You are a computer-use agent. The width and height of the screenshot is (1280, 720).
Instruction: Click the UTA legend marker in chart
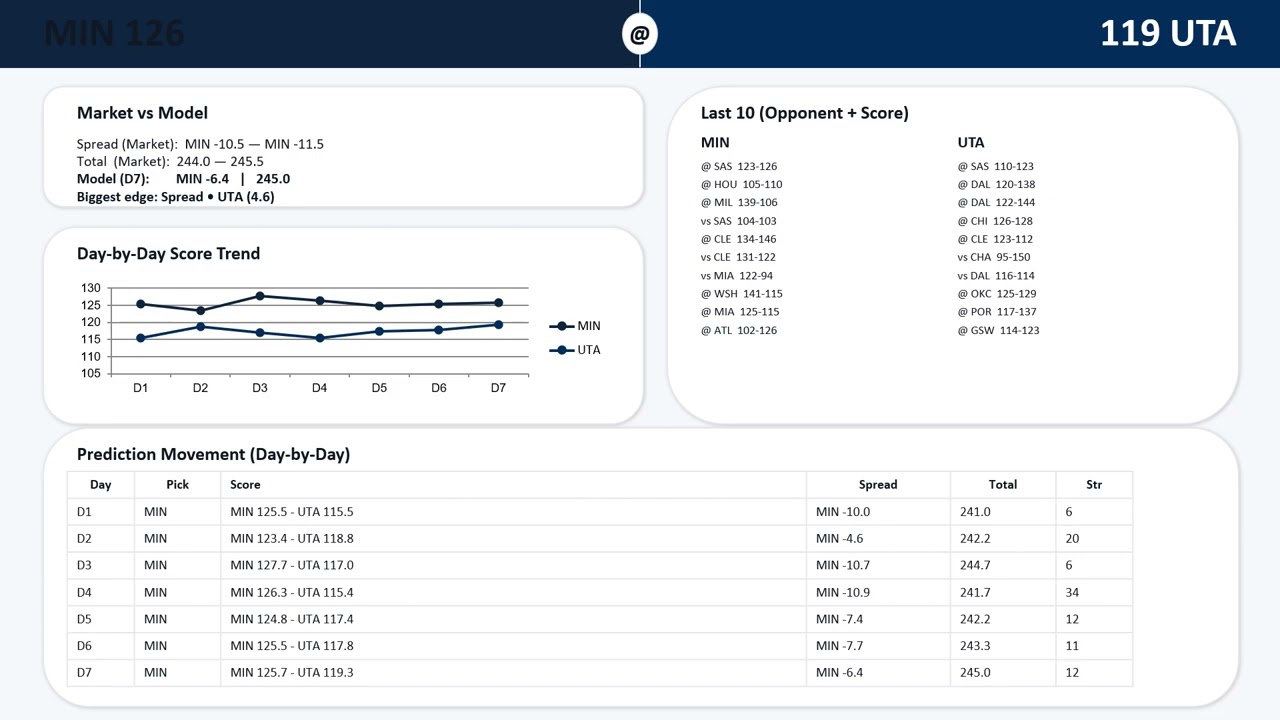561,350
